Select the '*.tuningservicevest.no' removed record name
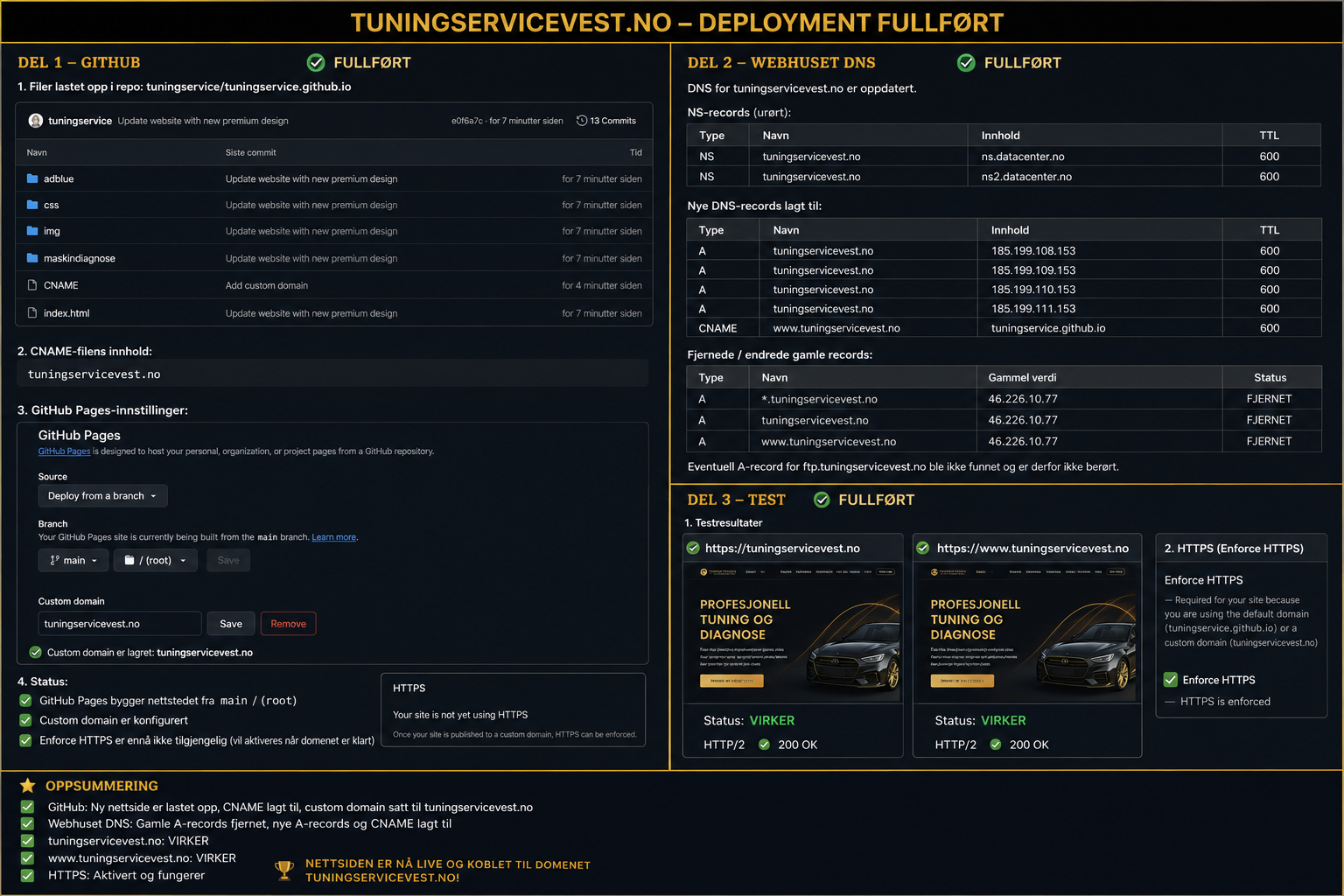Screen dimensions: 1344x896 (x=819, y=399)
